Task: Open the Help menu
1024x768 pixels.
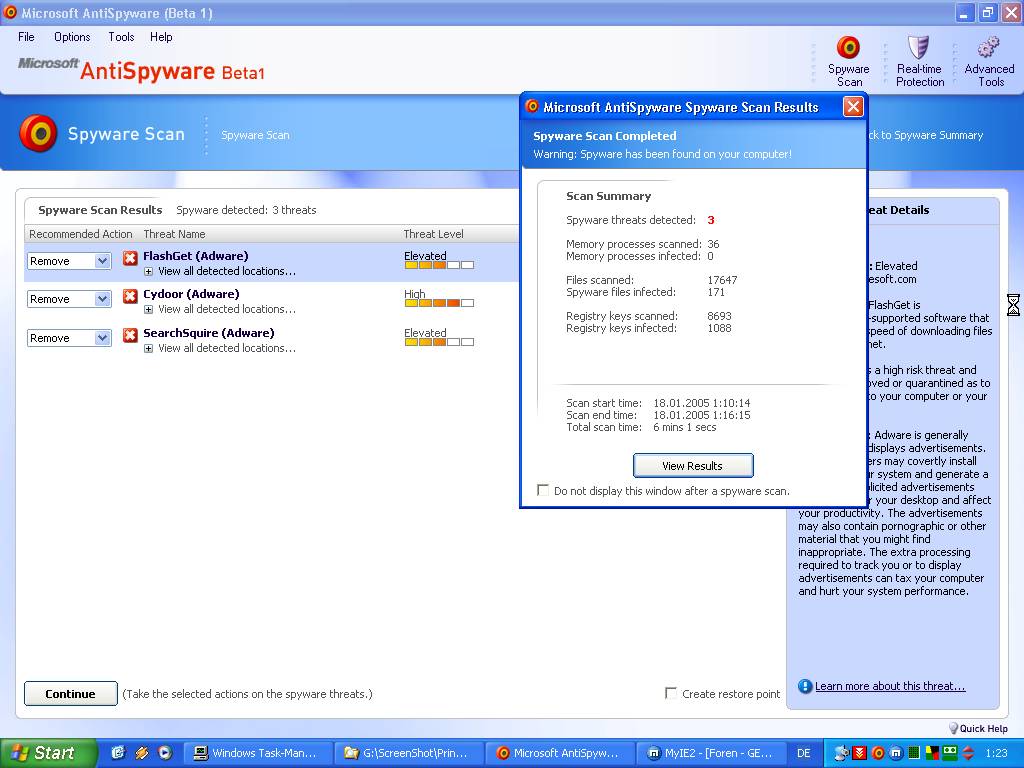Action: click(161, 37)
